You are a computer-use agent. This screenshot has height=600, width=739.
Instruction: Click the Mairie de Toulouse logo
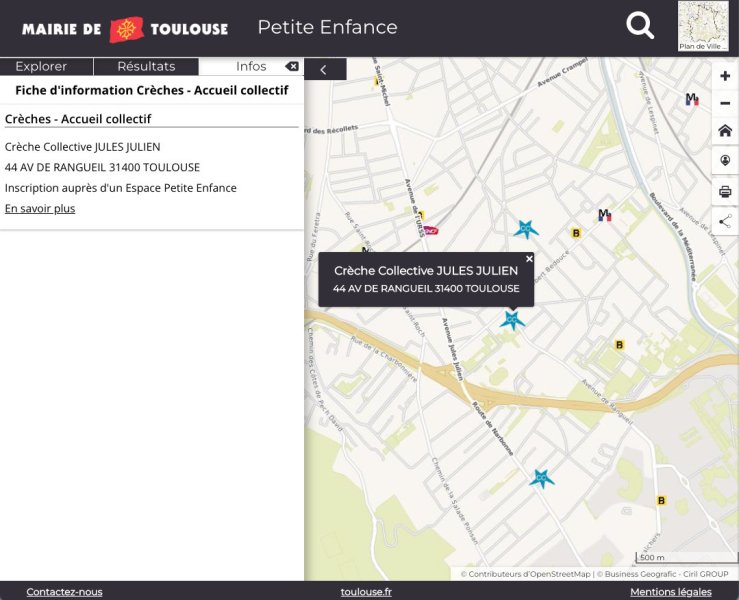click(x=125, y=29)
